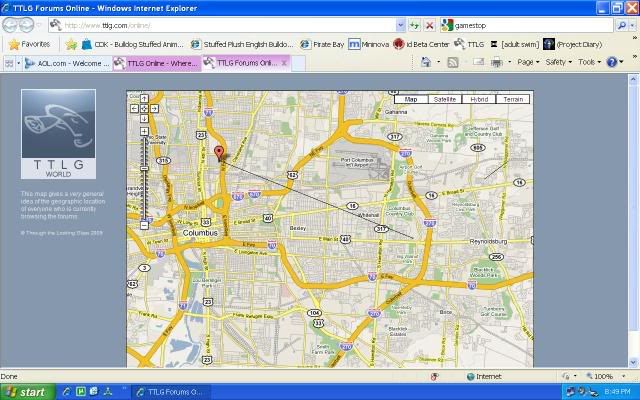The image size is (640, 400).
Task: Expand the Safety dropdown menu
Action: pos(558,62)
